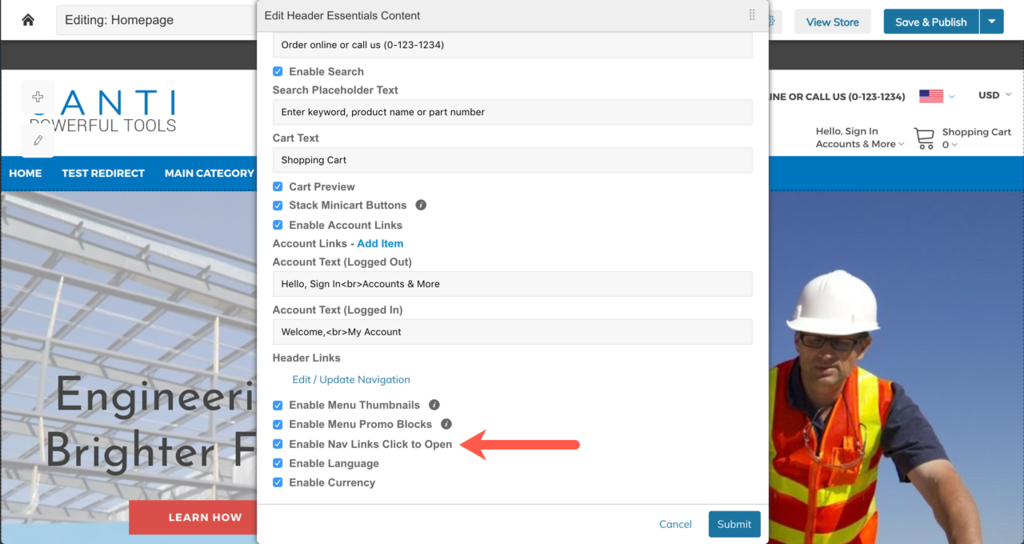
Task: Click the Edit Header Essentials Content title
Action: point(342,16)
